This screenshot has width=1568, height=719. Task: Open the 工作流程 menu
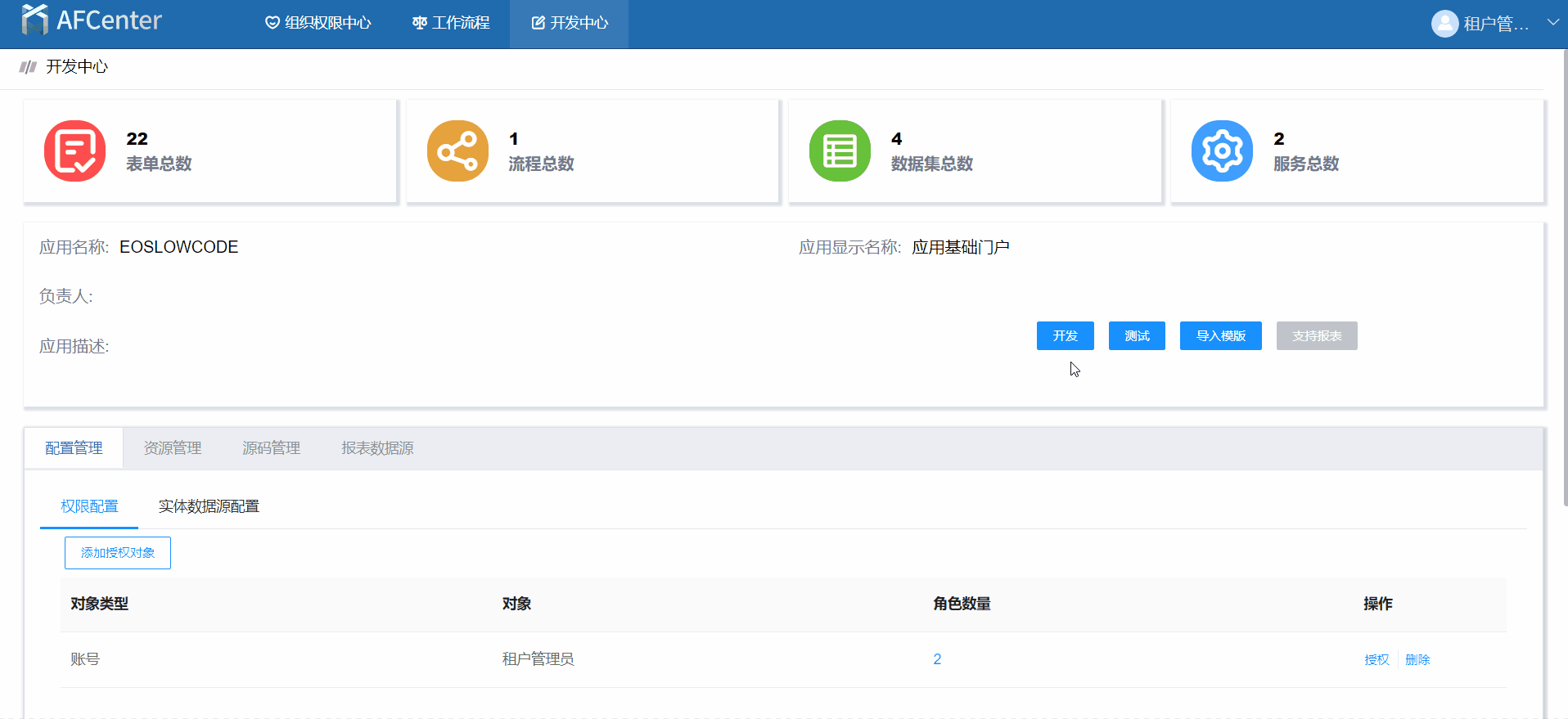tap(451, 23)
